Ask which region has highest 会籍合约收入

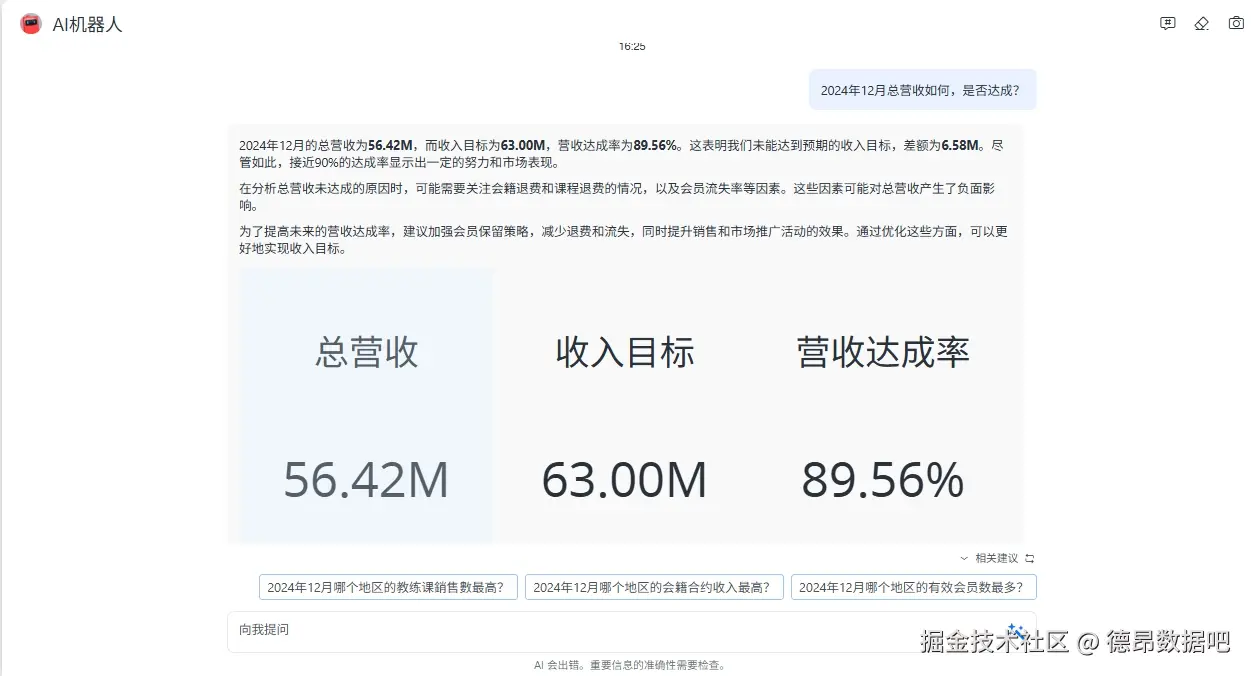[x=654, y=587]
